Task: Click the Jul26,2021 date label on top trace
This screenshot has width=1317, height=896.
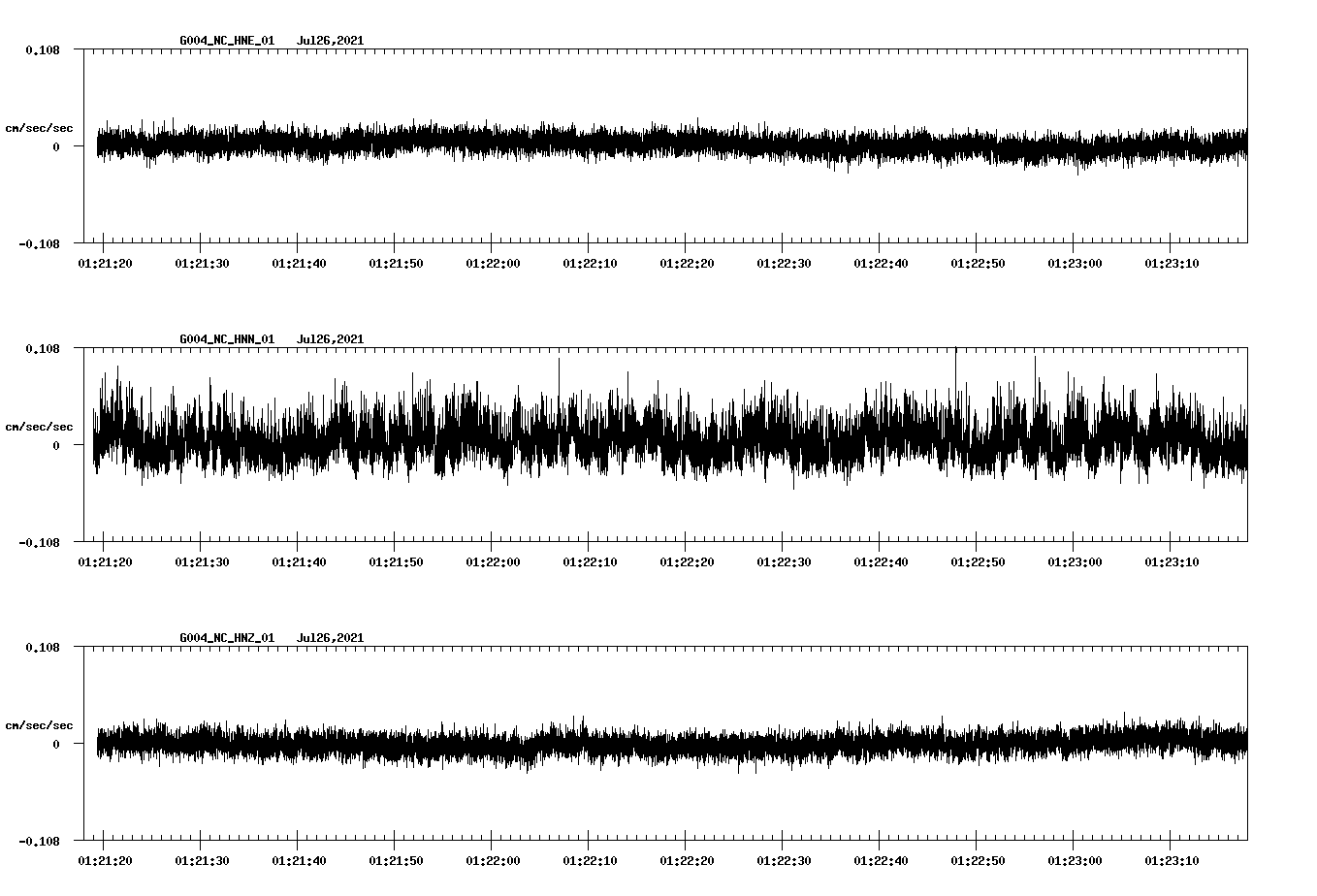Action: 331,41
